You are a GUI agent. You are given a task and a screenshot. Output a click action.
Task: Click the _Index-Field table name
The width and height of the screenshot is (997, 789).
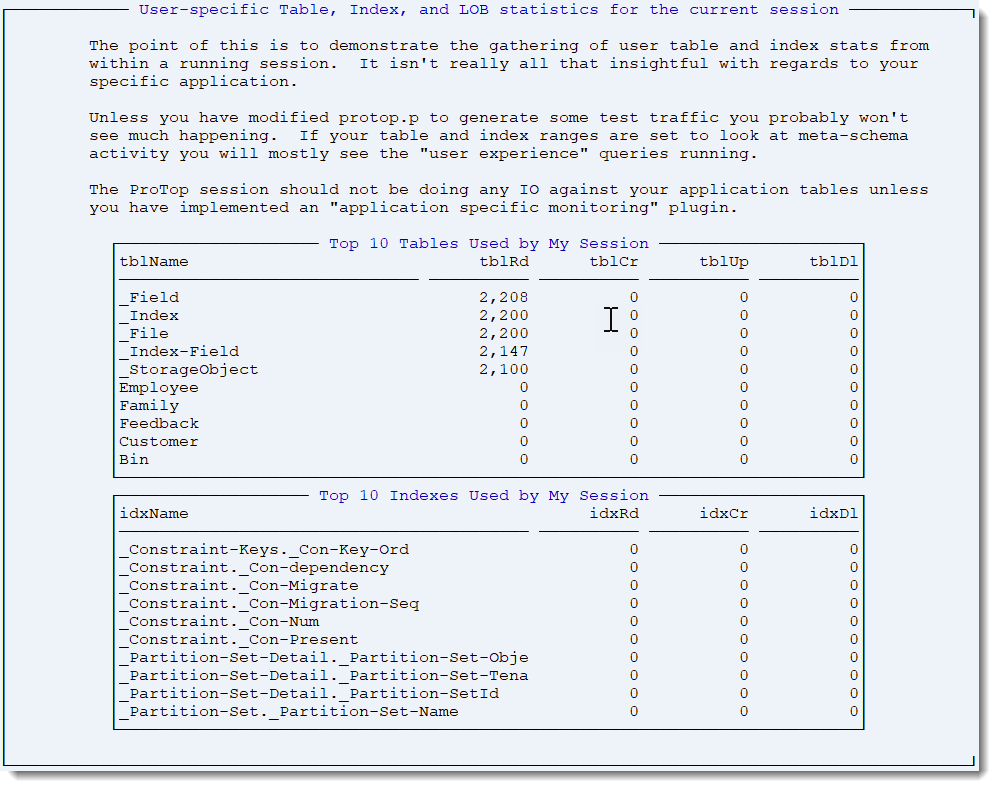[180, 352]
